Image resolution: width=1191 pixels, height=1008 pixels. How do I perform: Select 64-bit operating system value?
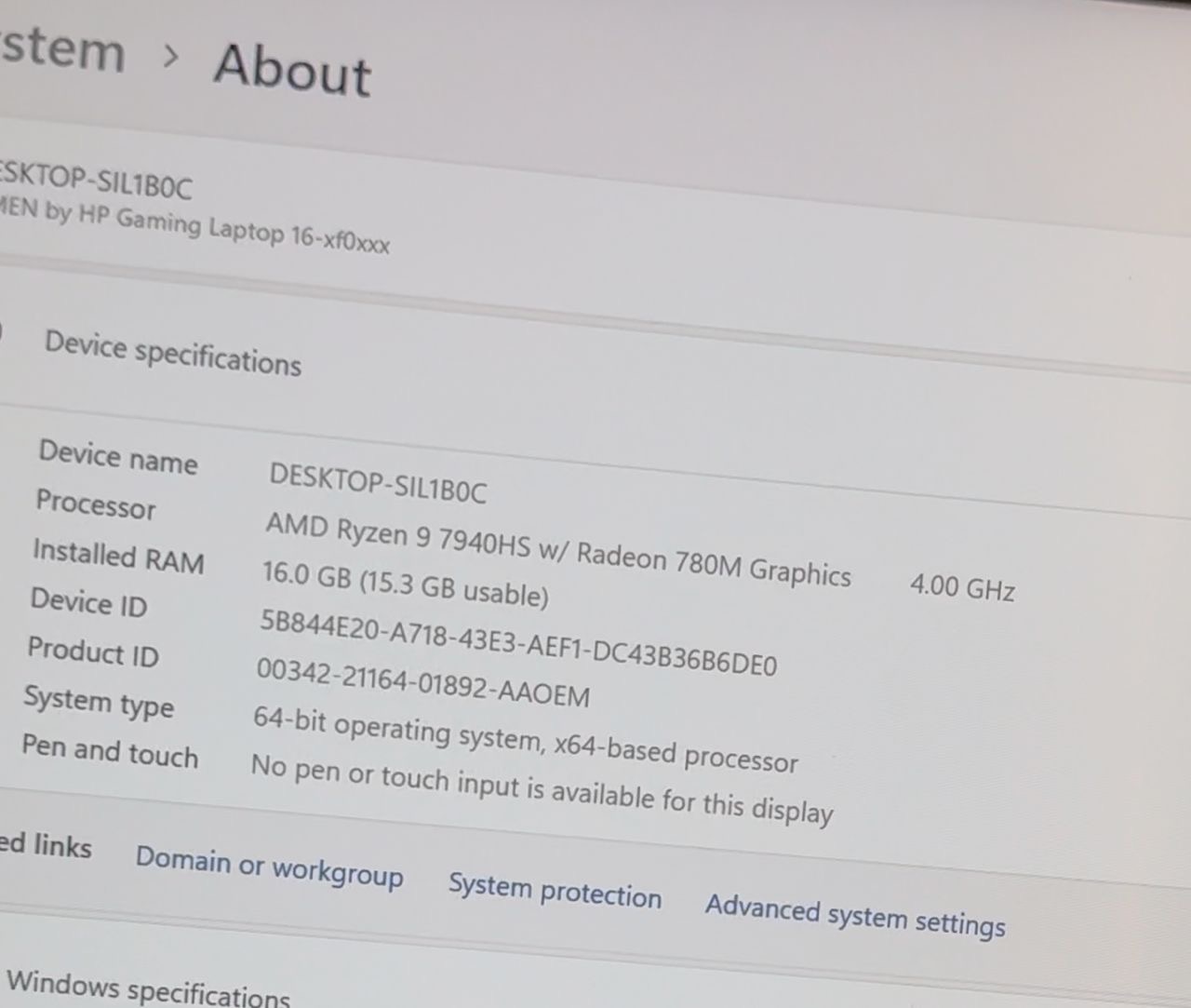(526, 741)
